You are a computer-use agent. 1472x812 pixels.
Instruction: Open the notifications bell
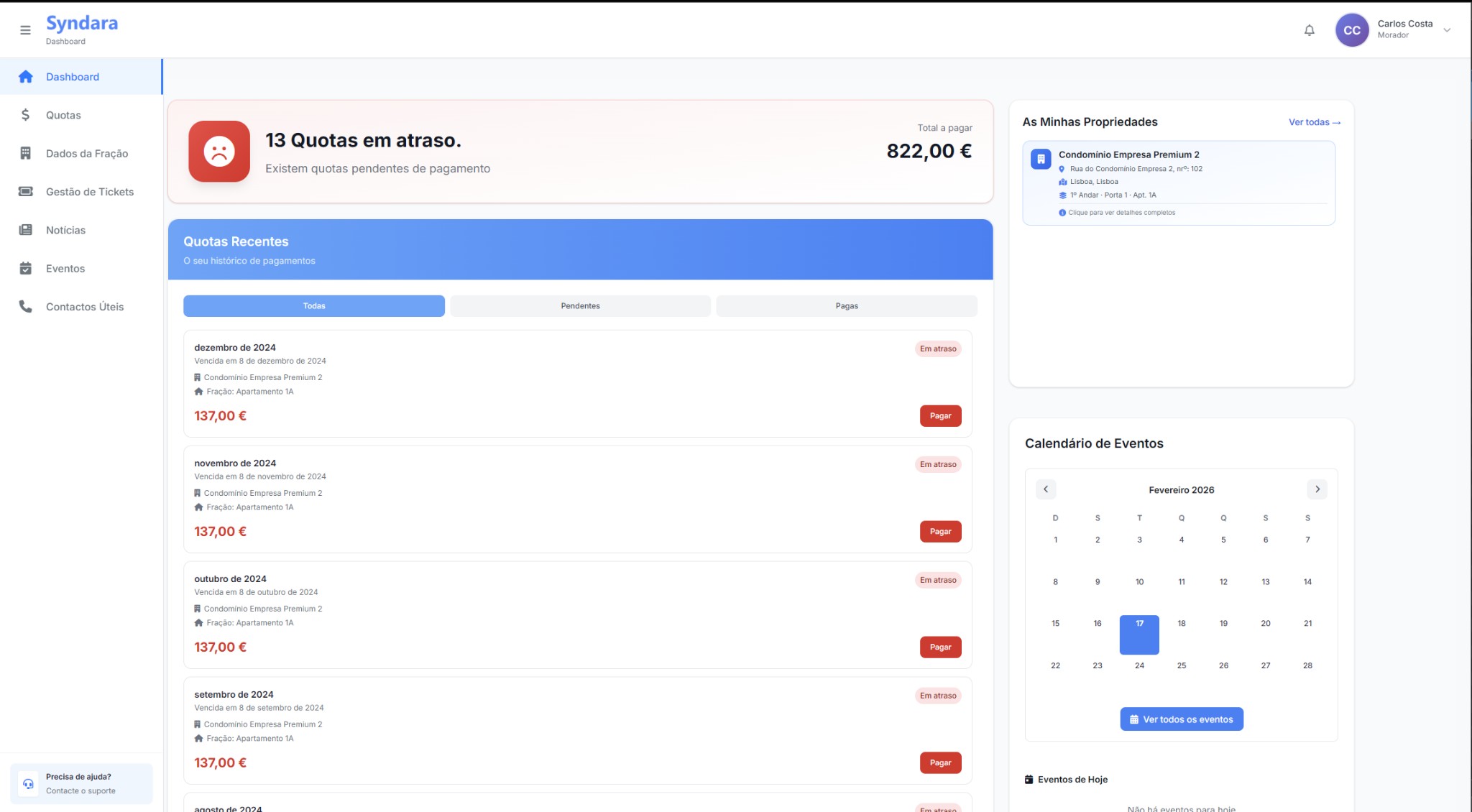[1309, 30]
